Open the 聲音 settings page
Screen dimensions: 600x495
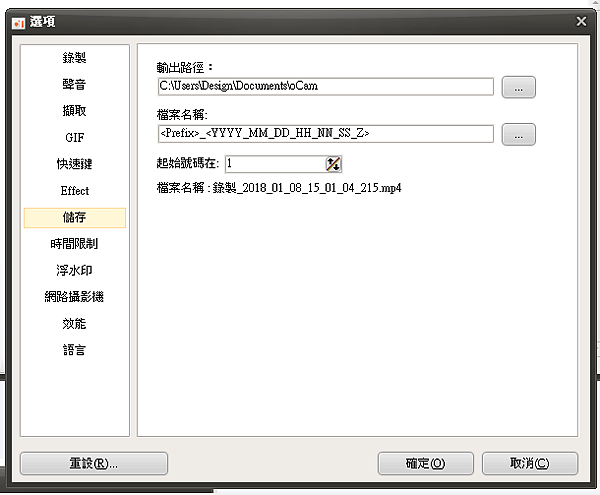74,84
